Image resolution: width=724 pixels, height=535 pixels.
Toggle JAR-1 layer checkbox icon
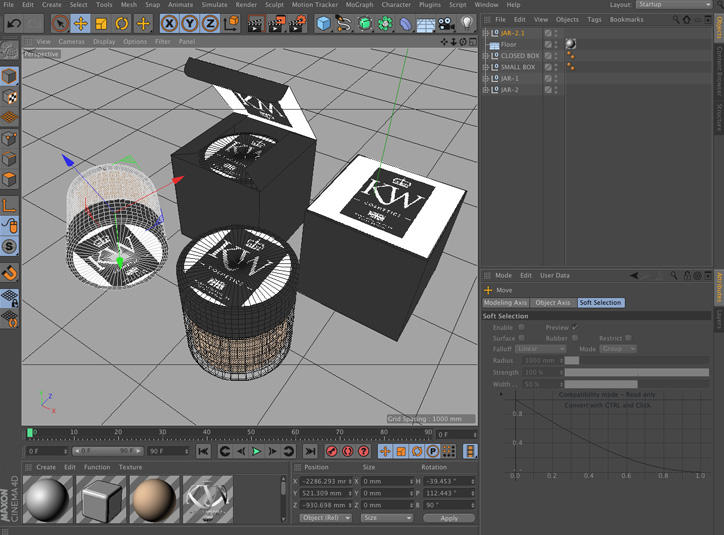point(548,78)
